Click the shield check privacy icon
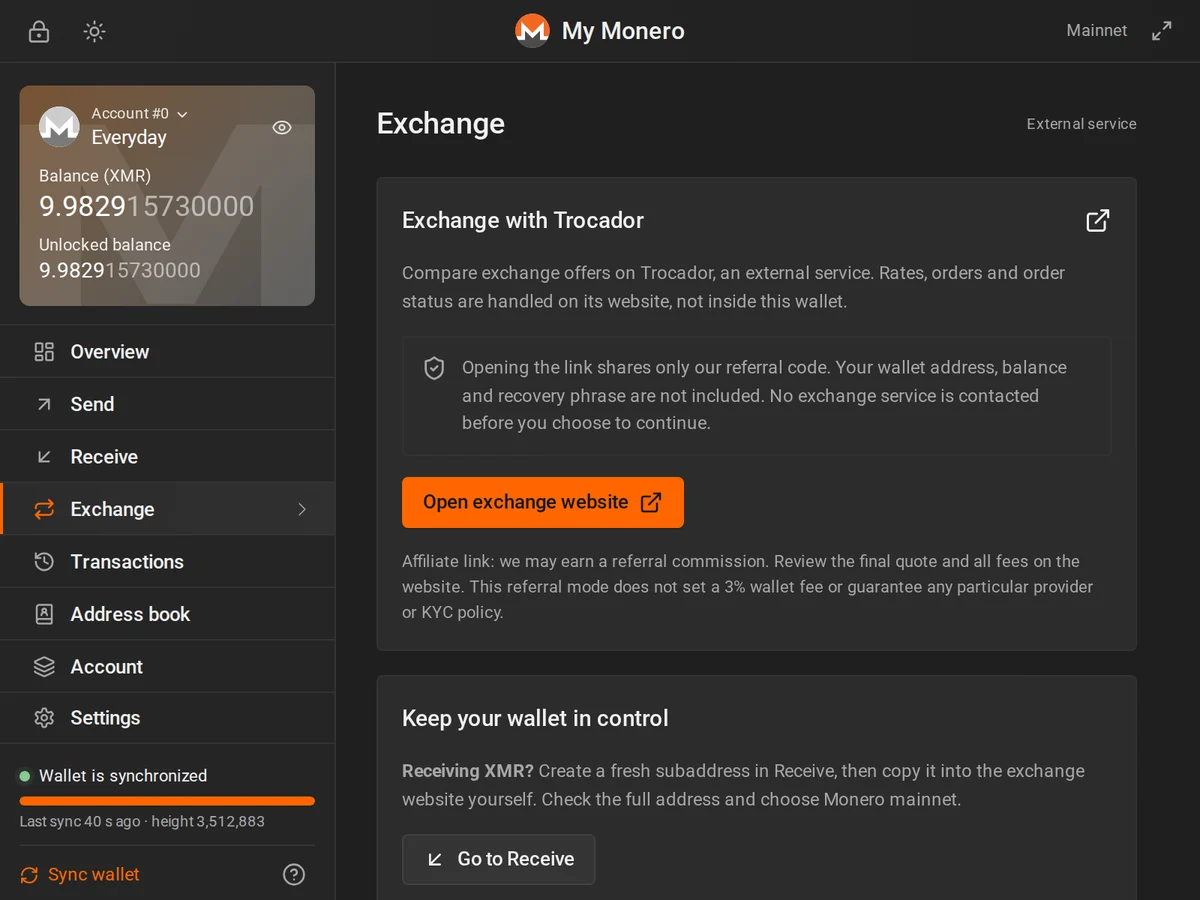Image resolution: width=1200 pixels, height=900 pixels. pyautogui.click(x=434, y=368)
